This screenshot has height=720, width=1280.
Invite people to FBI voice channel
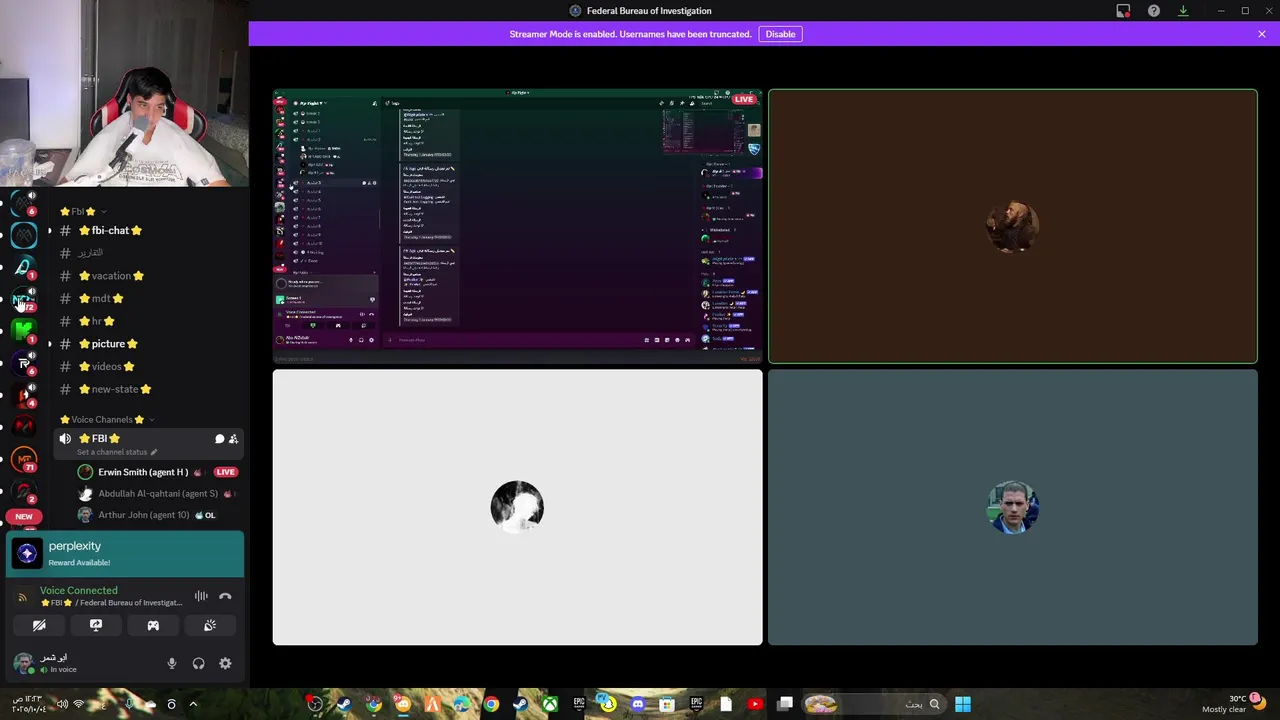(x=233, y=439)
